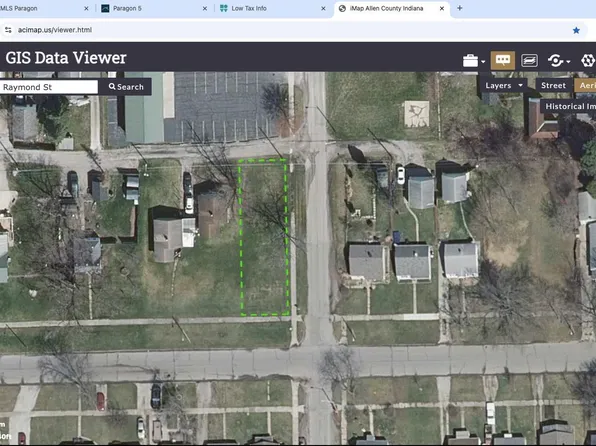Open Historical Imagery option
The width and height of the screenshot is (596, 446).
(x=569, y=106)
